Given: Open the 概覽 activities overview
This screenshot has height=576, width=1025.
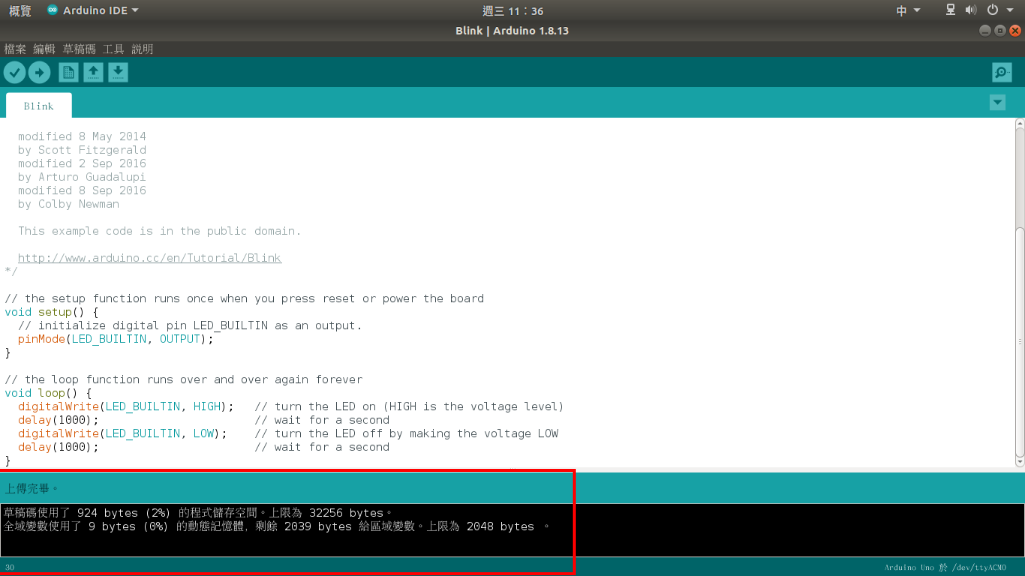Looking at the screenshot, I should 20,10.
